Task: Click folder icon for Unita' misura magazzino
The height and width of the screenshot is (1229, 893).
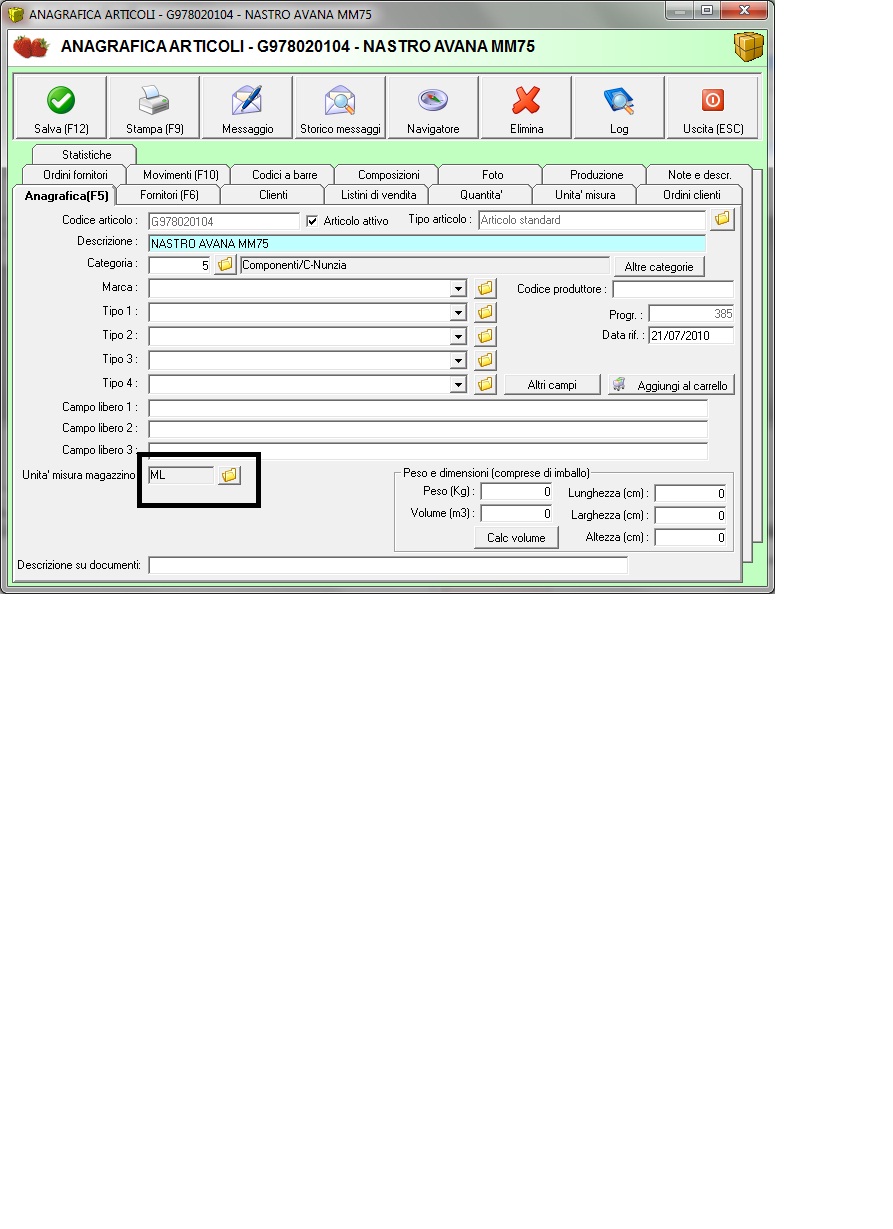Action: (x=229, y=475)
